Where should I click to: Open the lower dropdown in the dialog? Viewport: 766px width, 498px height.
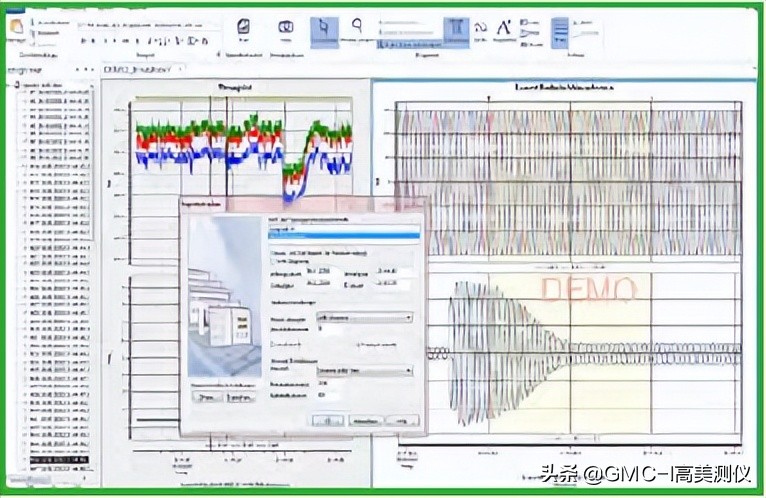click(x=364, y=371)
